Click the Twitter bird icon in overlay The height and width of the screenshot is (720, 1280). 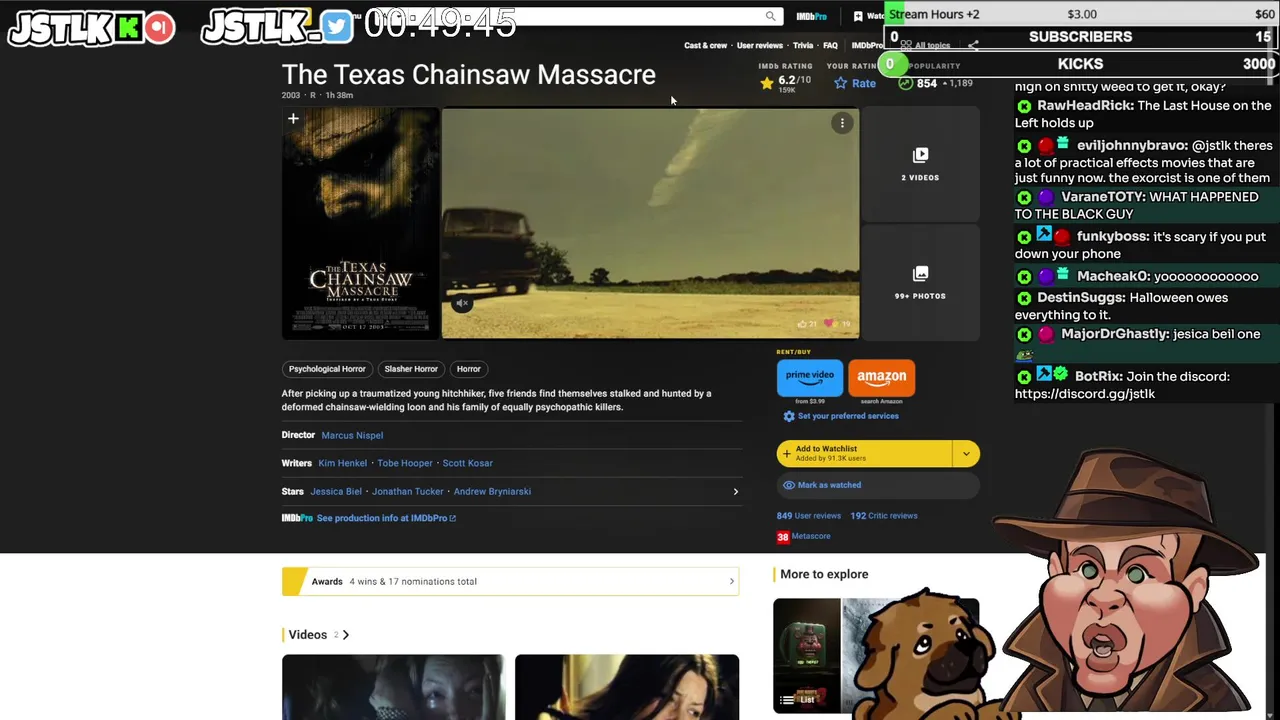click(338, 28)
